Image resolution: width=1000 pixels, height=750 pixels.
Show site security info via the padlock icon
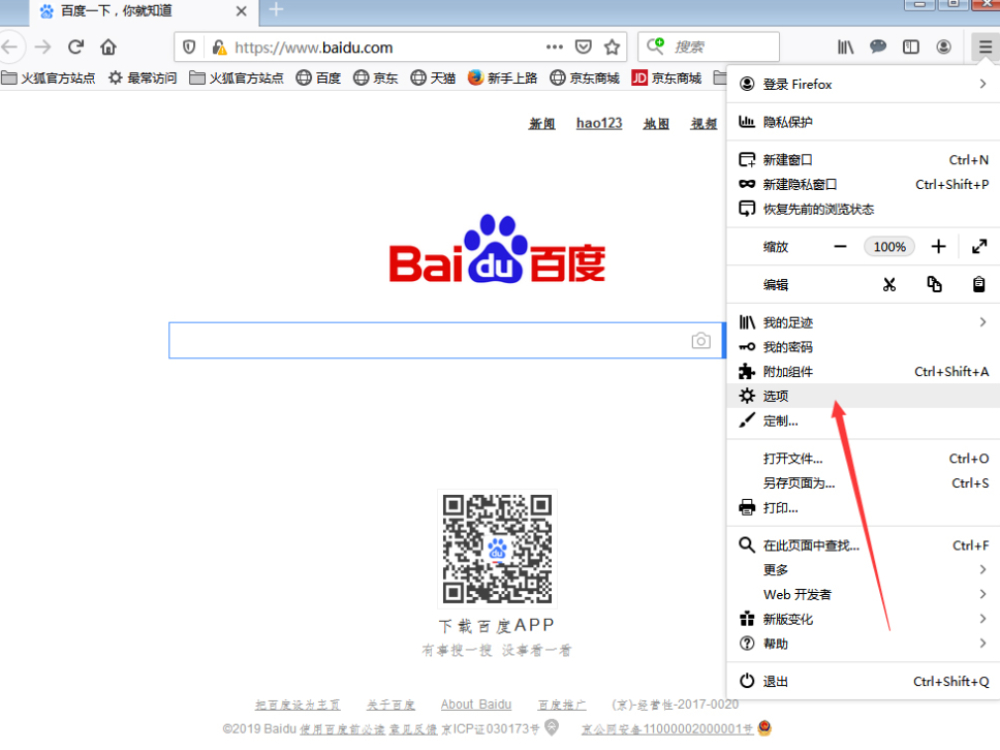coord(219,47)
